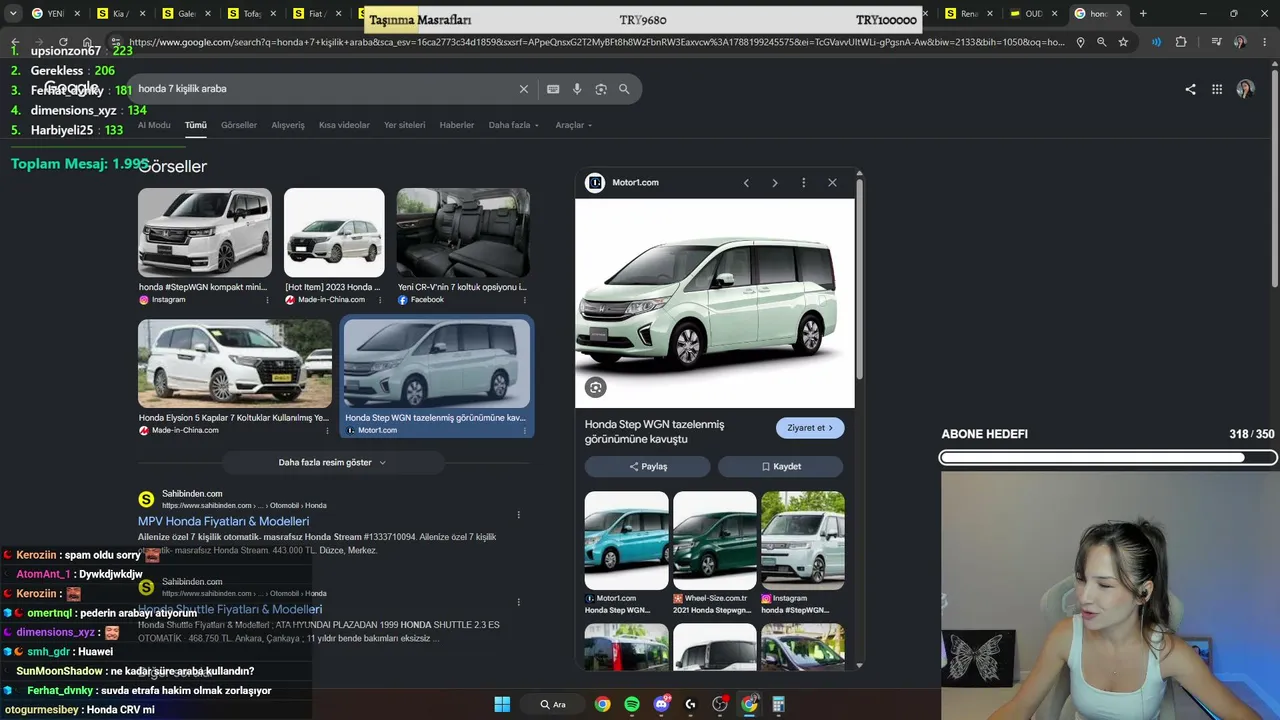Open the Honda StepWGN kompakt Instagram thumbnail
Image resolution: width=1280 pixels, height=720 pixels.
click(205, 233)
